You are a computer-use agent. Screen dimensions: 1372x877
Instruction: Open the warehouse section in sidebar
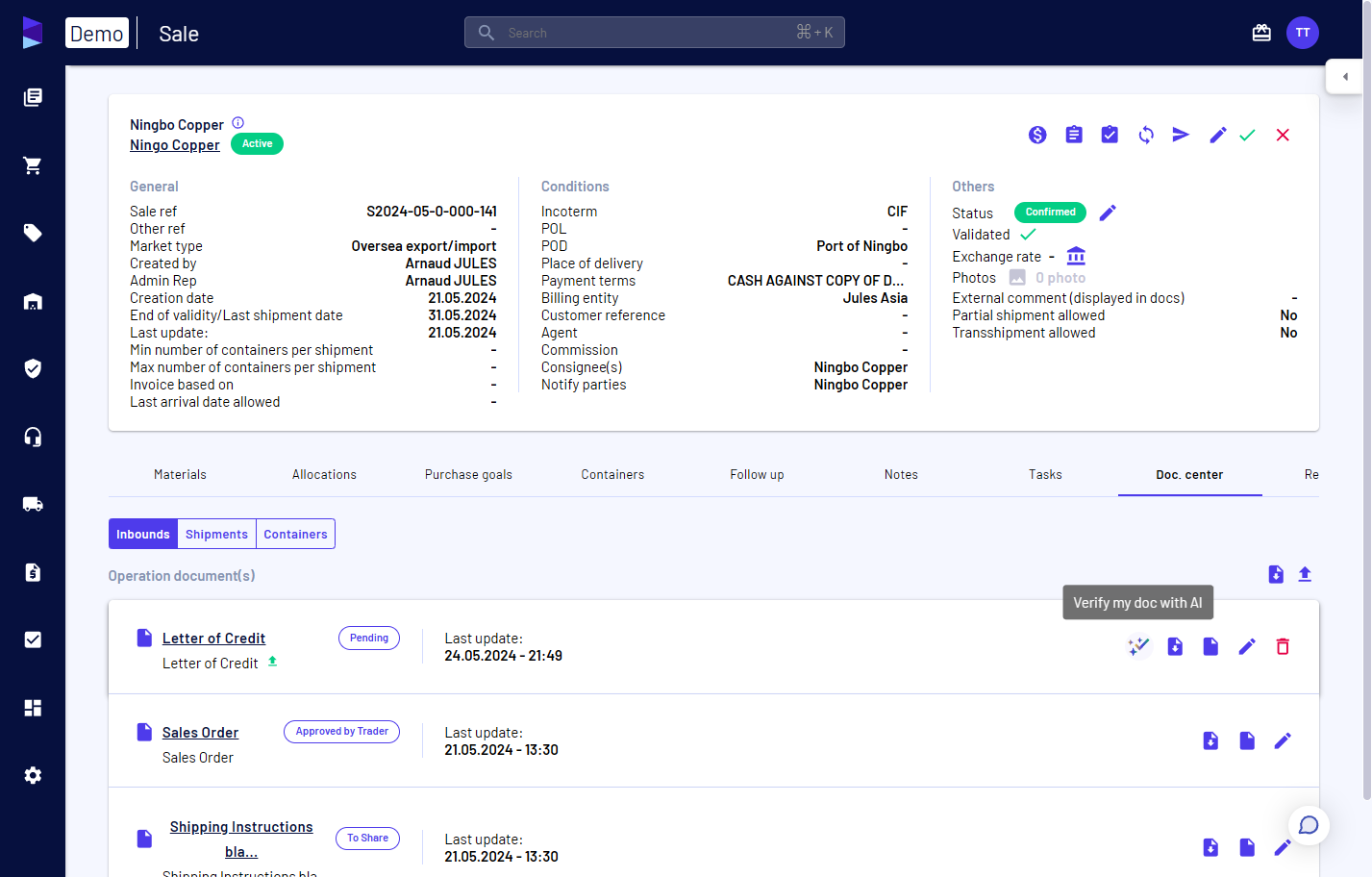(x=33, y=301)
